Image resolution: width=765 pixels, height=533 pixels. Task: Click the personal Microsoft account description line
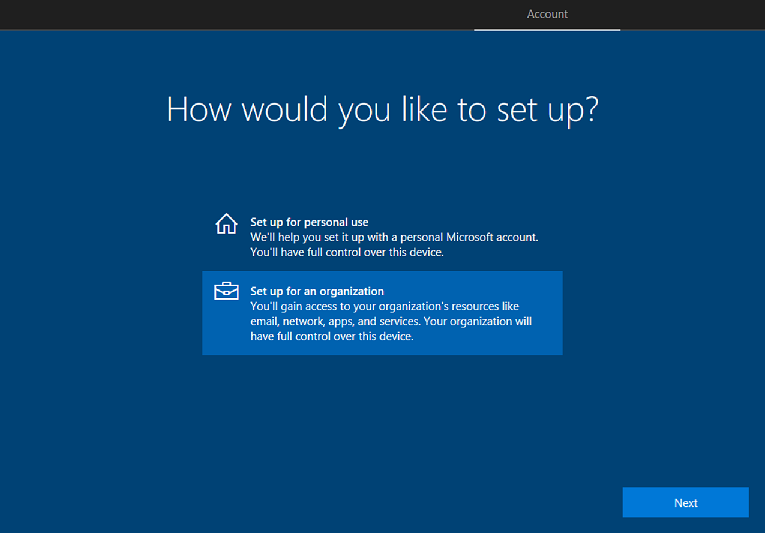pyautogui.click(x=393, y=237)
